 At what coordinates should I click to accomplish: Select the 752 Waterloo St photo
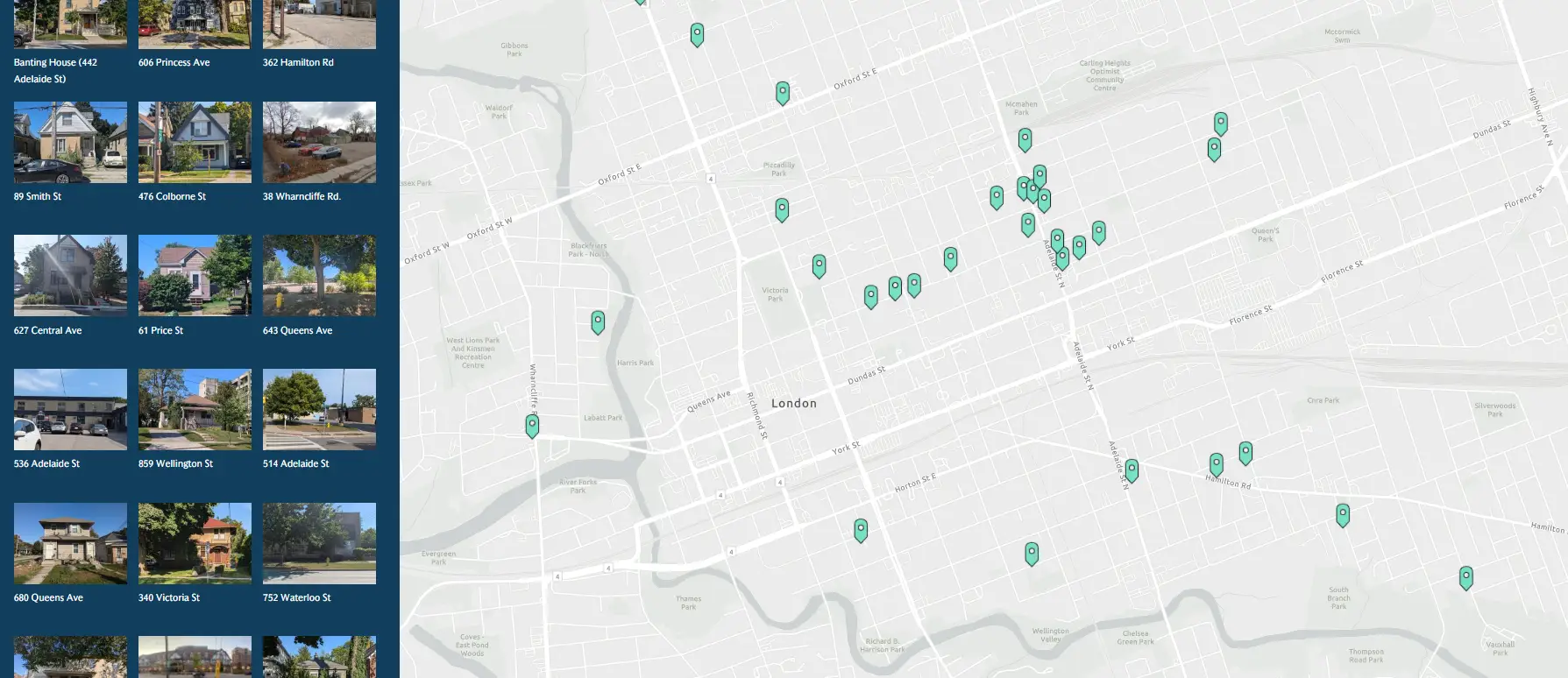[x=319, y=543]
